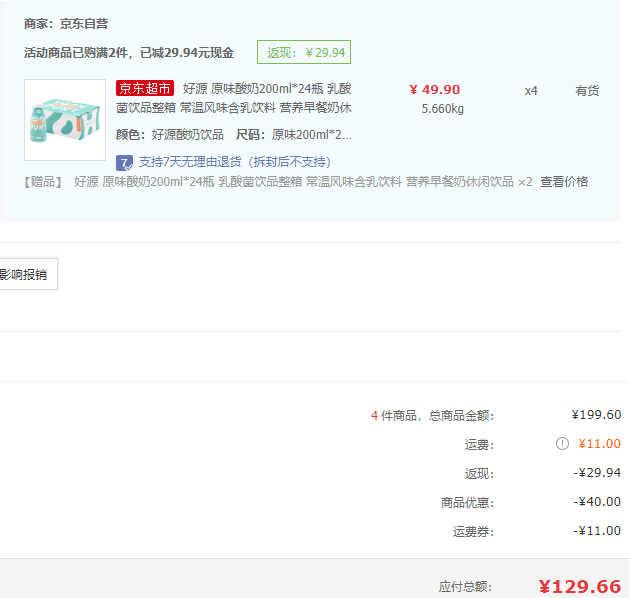Viewport: 629px width, 598px height.
Task: Click the merchant label 商家：京东自营
Action: (66, 24)
